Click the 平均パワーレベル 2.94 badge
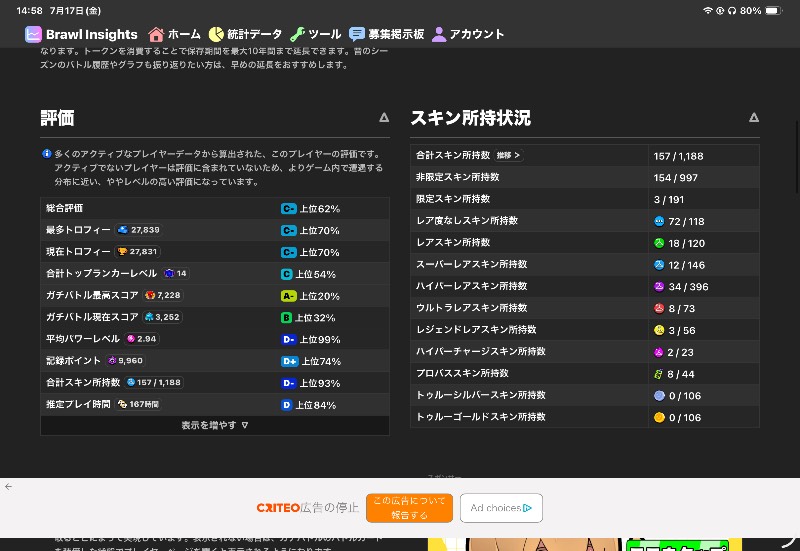Viewport: 800px width, 551px height. click(141, 339)
